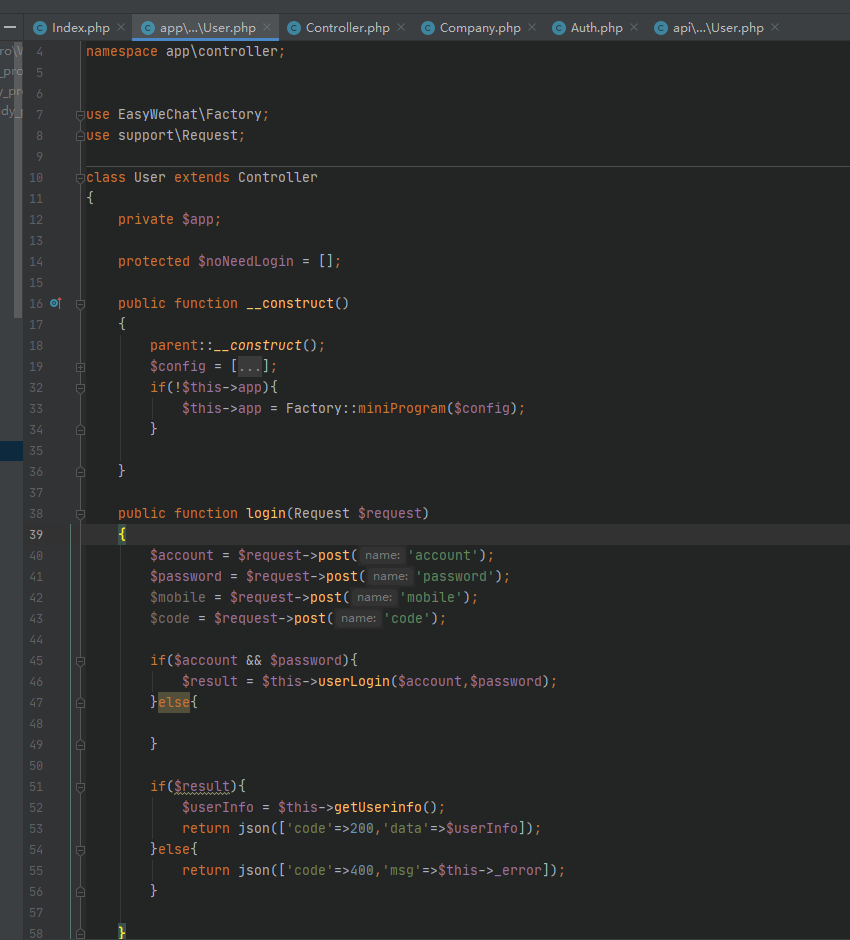Click line number 39 in the gutter

(x=36, y=534)
